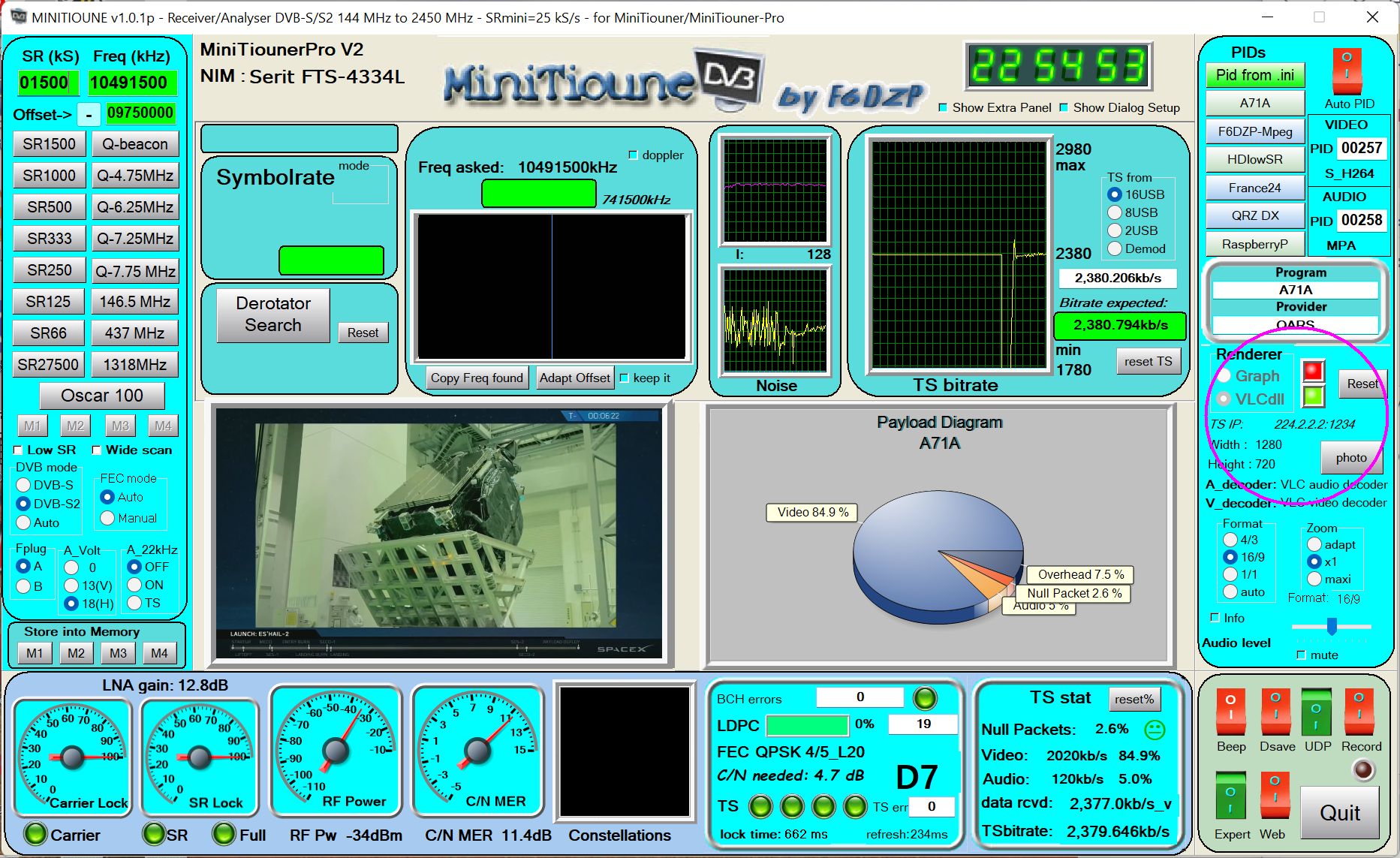
Task: Tick the Info checkbox
Action: tap(1215, 618)
